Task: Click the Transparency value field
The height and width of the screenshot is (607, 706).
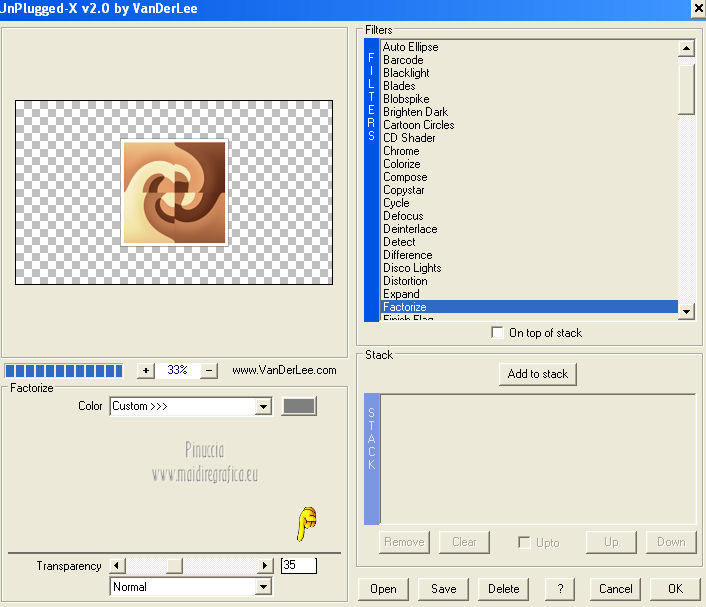Action: [x=299, y=565]
